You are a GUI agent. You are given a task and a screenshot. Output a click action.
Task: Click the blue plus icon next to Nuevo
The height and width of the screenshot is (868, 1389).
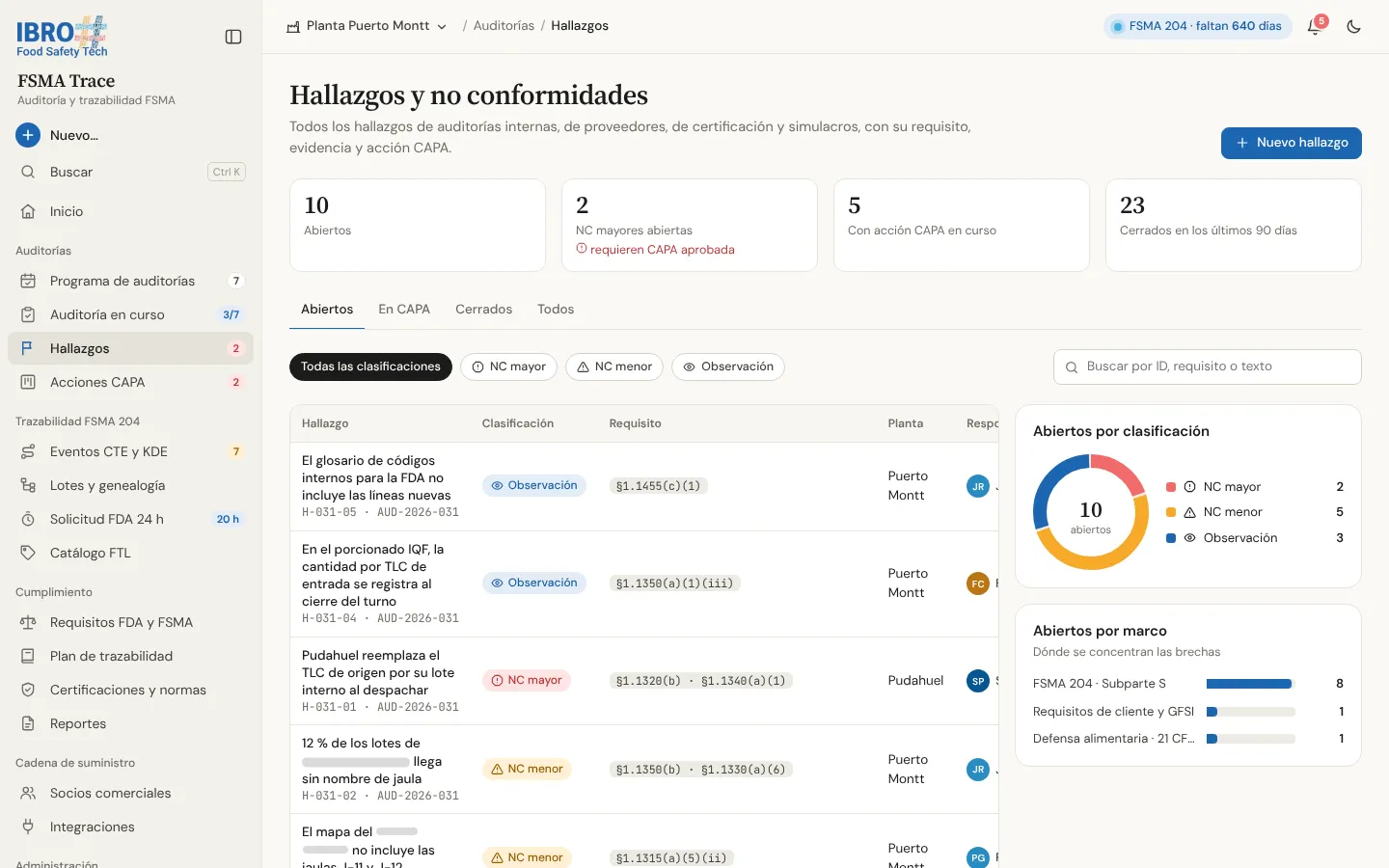(x=28, y=135)
